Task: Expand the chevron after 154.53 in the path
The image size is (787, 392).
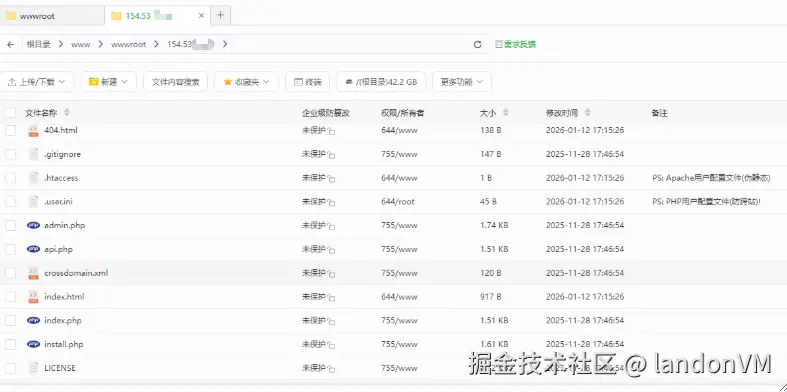Action: pyautogui.click(x=225, y=44)
